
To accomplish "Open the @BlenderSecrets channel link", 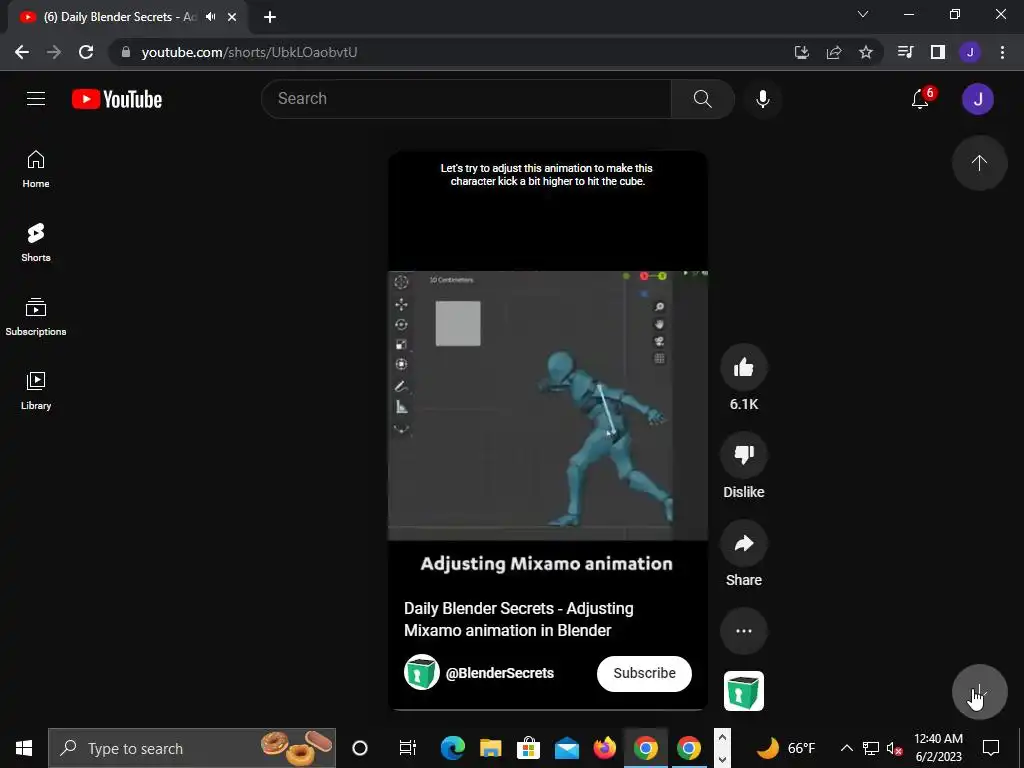I will [x=500, y=673].
